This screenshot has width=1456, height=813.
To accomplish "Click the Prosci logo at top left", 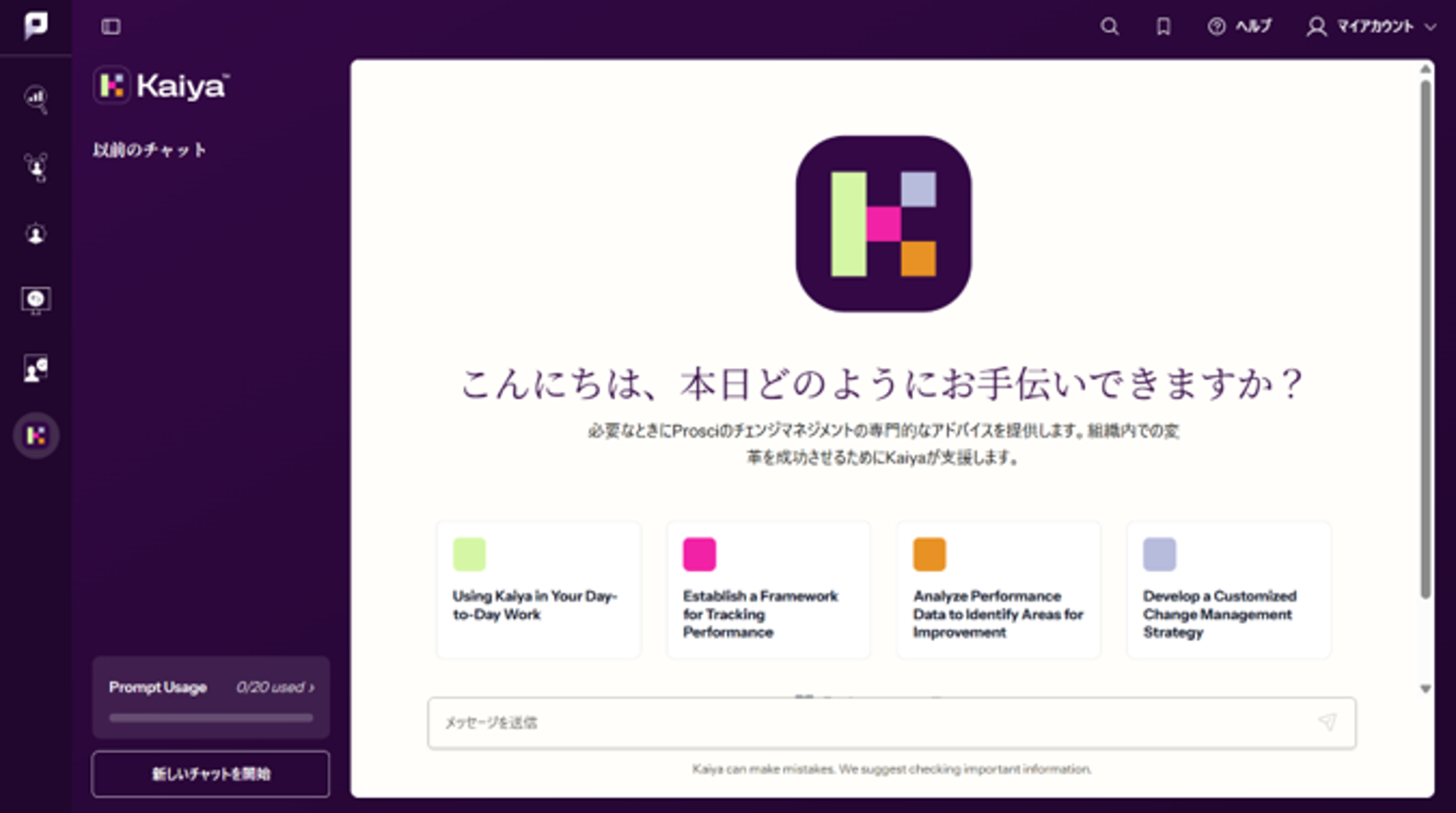I will [x=36, y=26].
